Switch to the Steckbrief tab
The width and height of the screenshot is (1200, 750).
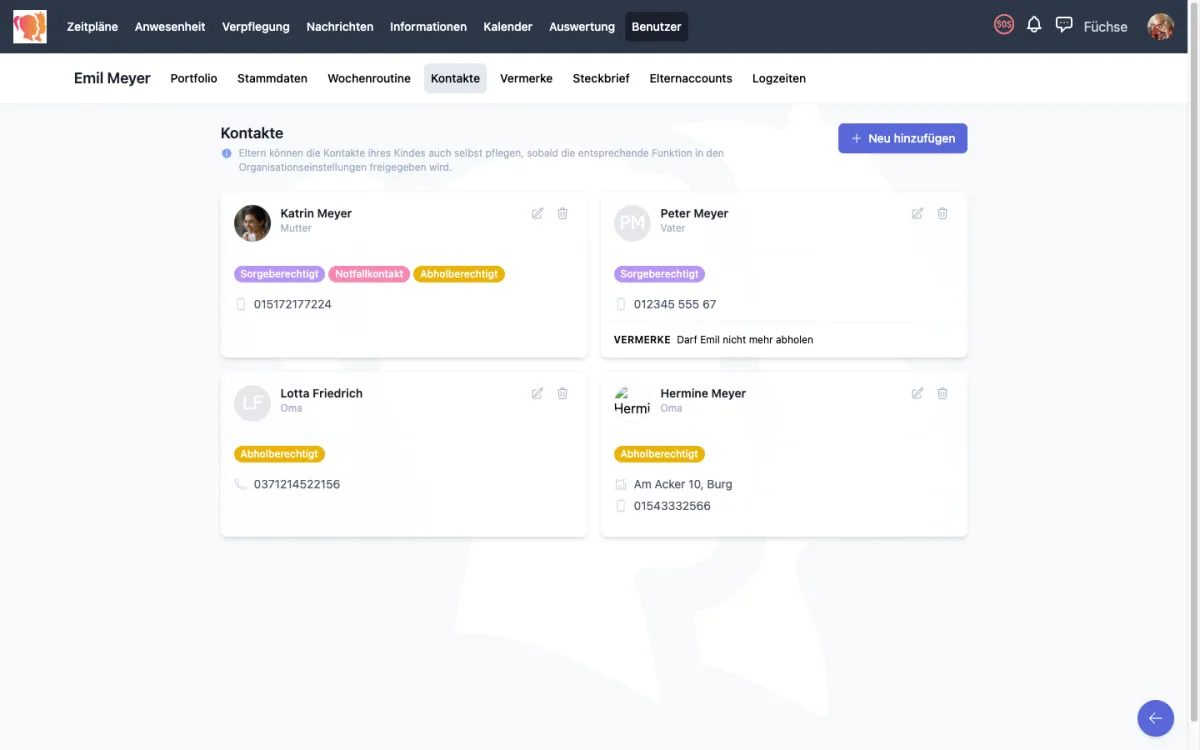pos(601,78)
